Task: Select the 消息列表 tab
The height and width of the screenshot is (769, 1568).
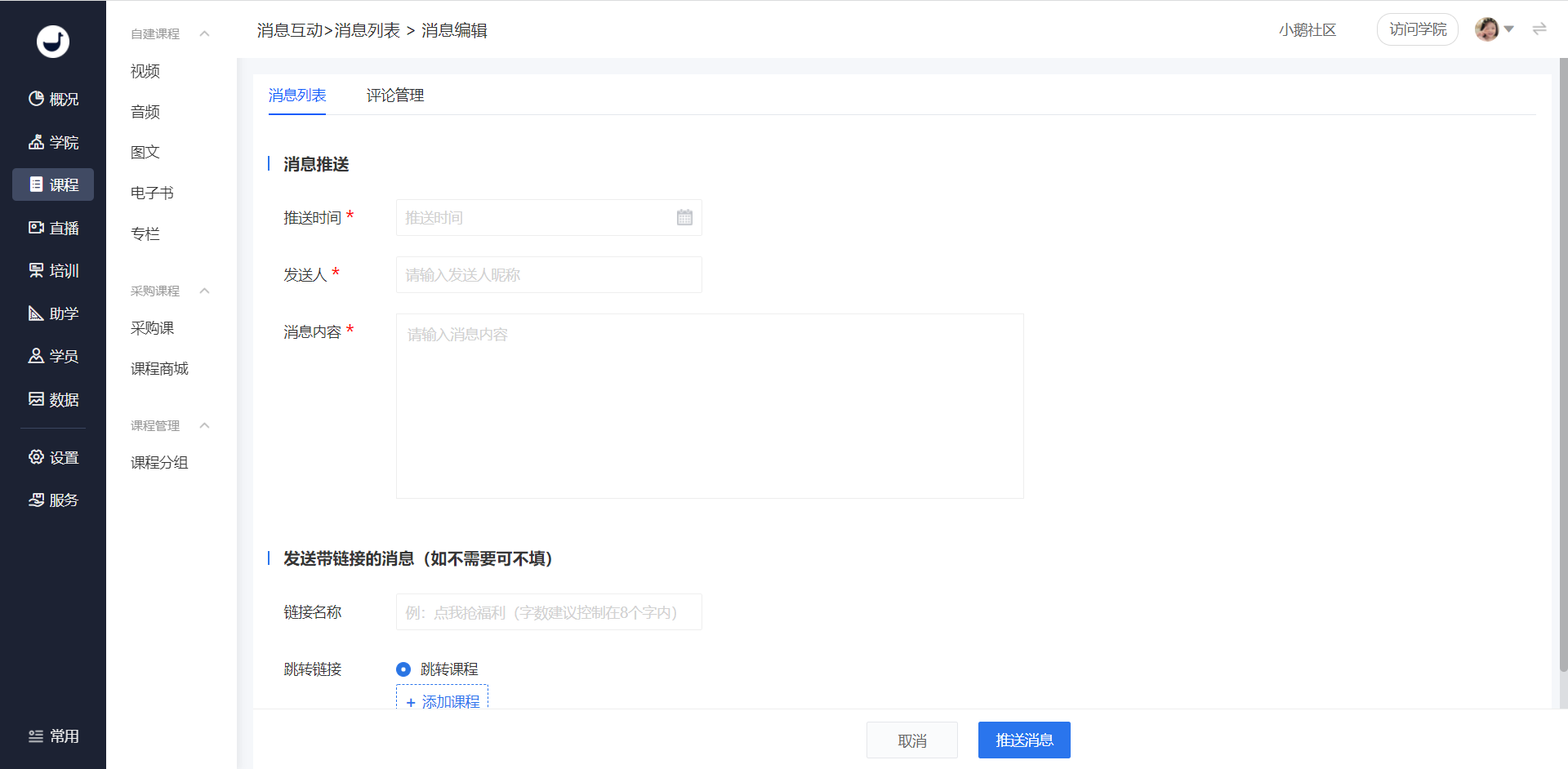Action: click(x=297, y=96)
